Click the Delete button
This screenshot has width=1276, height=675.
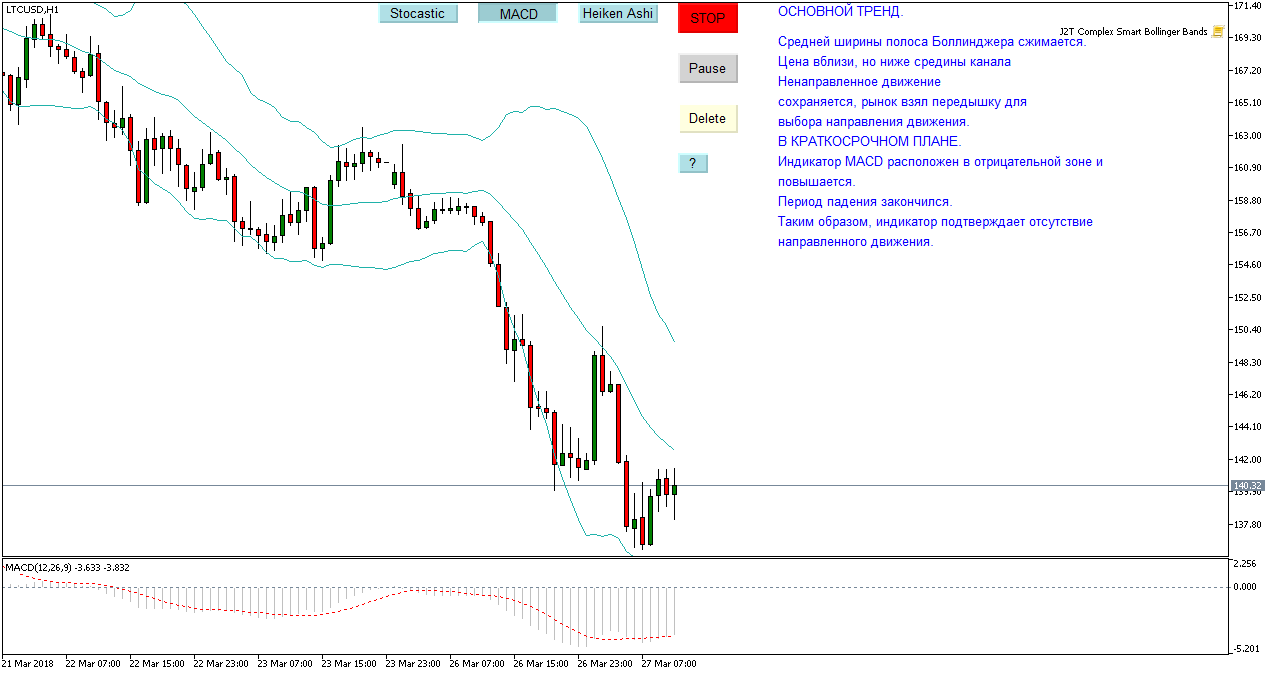(708, 118)
